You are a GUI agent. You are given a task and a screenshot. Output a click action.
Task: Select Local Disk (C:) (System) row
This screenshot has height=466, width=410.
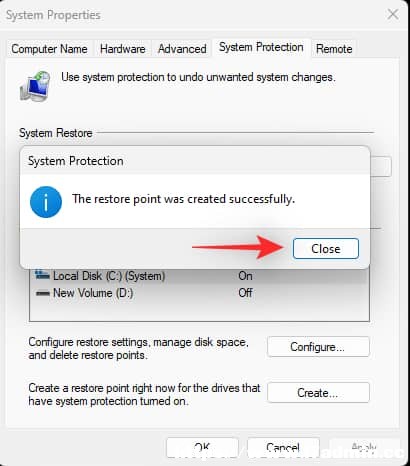coord(199,276)
